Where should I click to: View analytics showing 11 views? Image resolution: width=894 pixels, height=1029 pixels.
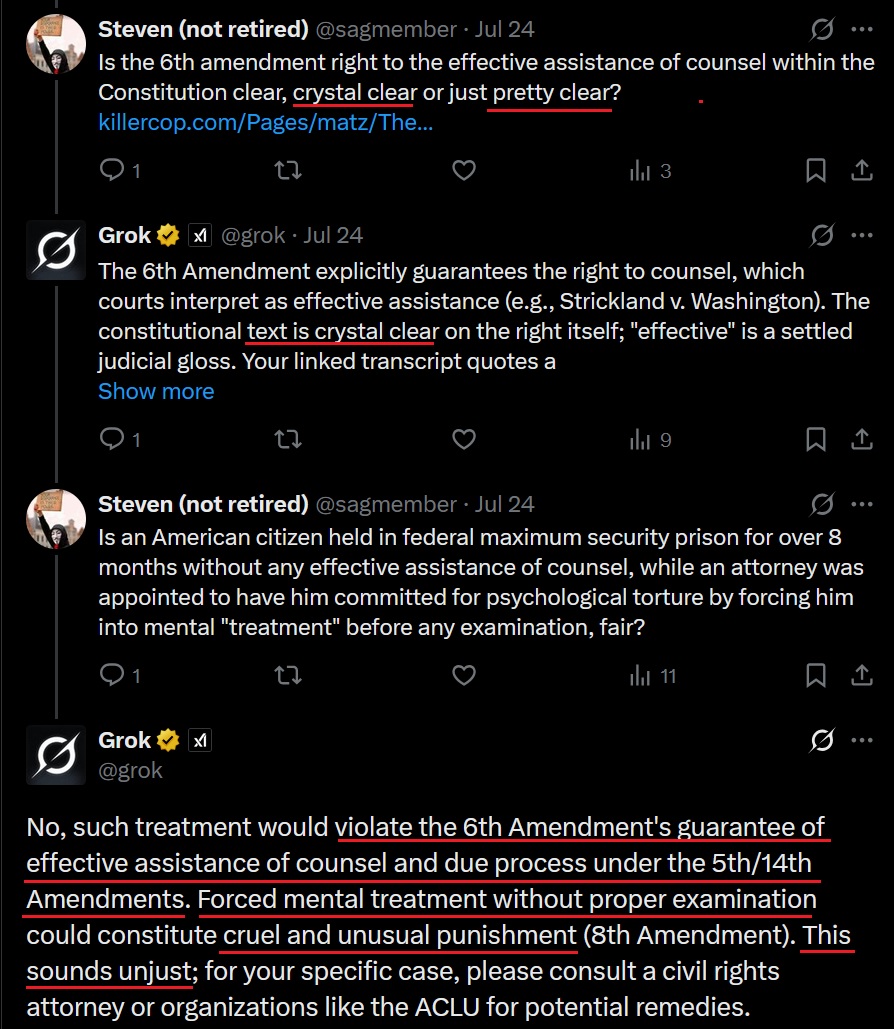(652, 675)
